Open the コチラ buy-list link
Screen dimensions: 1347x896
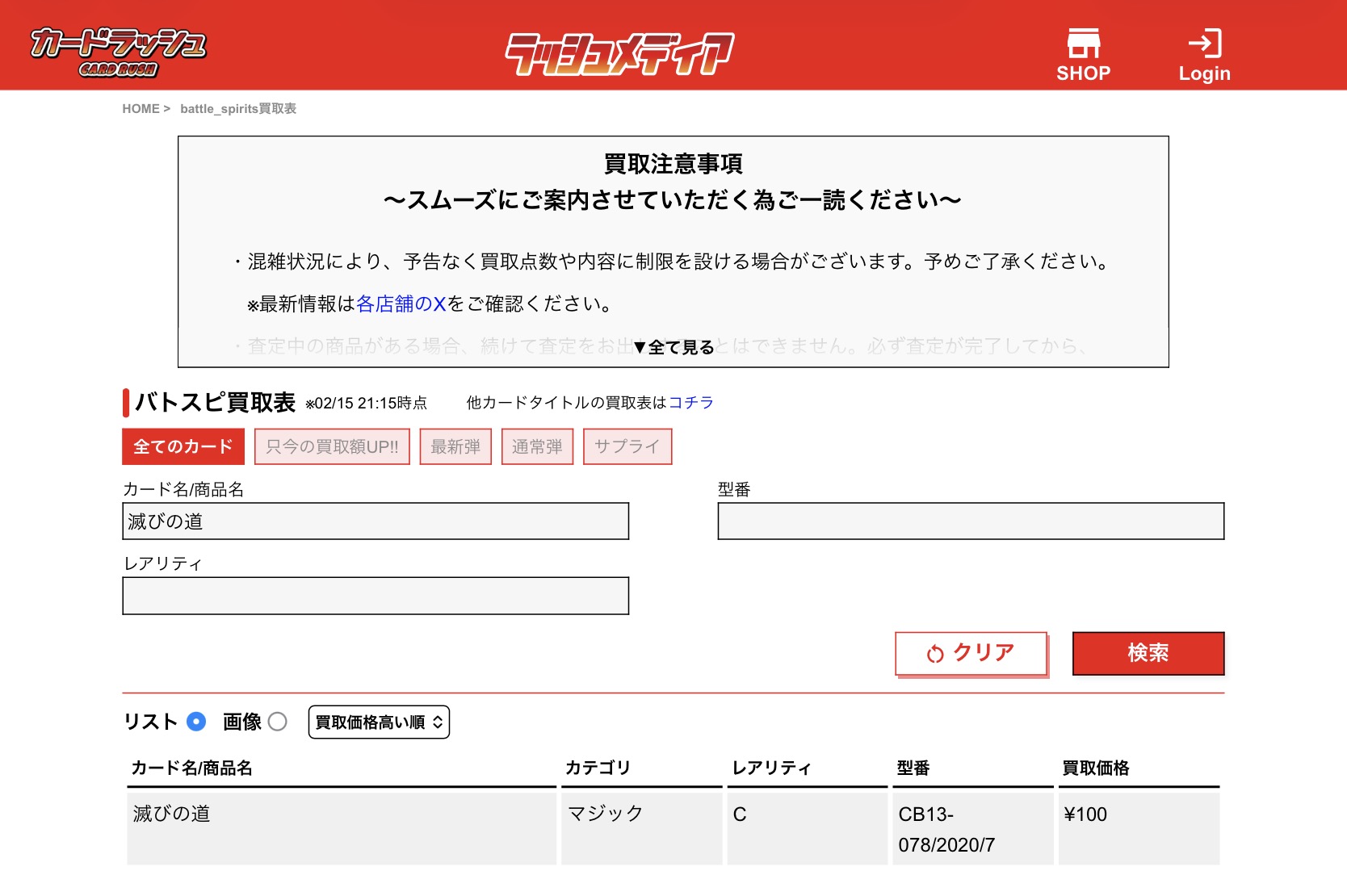click(x=691, y=403)
